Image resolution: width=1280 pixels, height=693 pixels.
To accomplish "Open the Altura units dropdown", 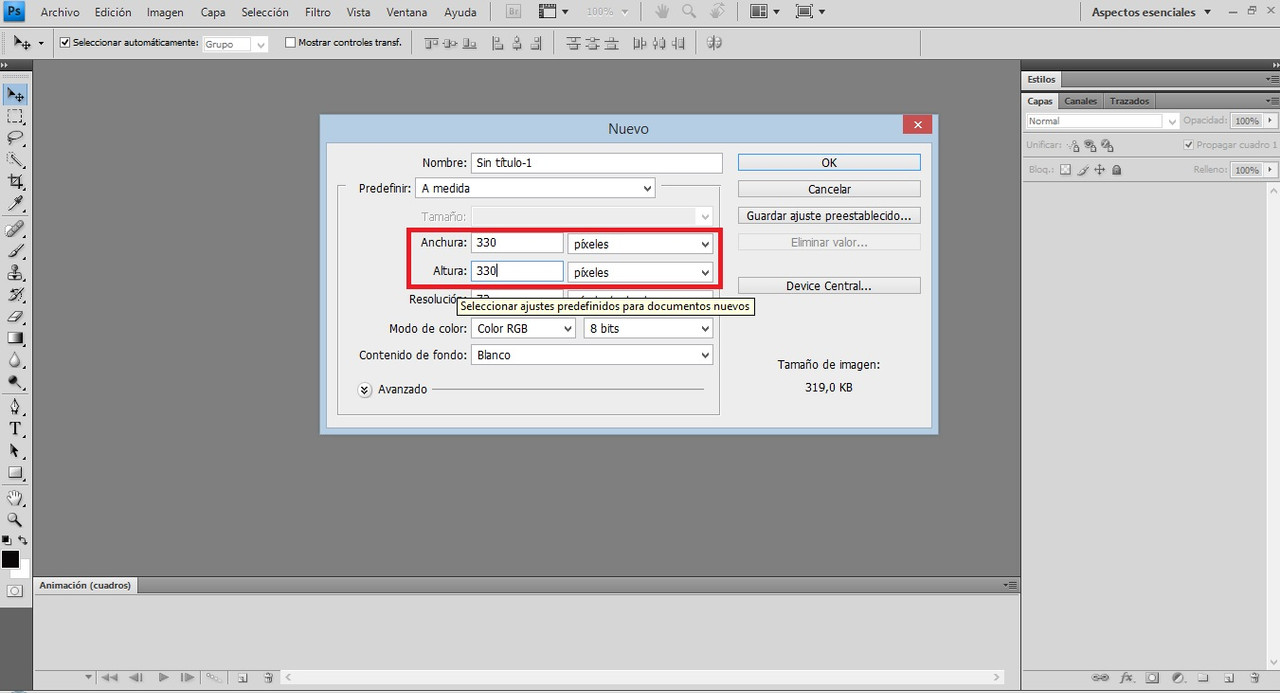I will pyautogui.click(x=640, y=272).
